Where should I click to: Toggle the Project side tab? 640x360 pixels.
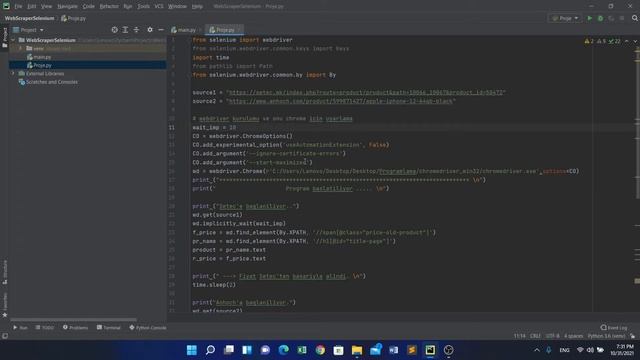(5, 38)
